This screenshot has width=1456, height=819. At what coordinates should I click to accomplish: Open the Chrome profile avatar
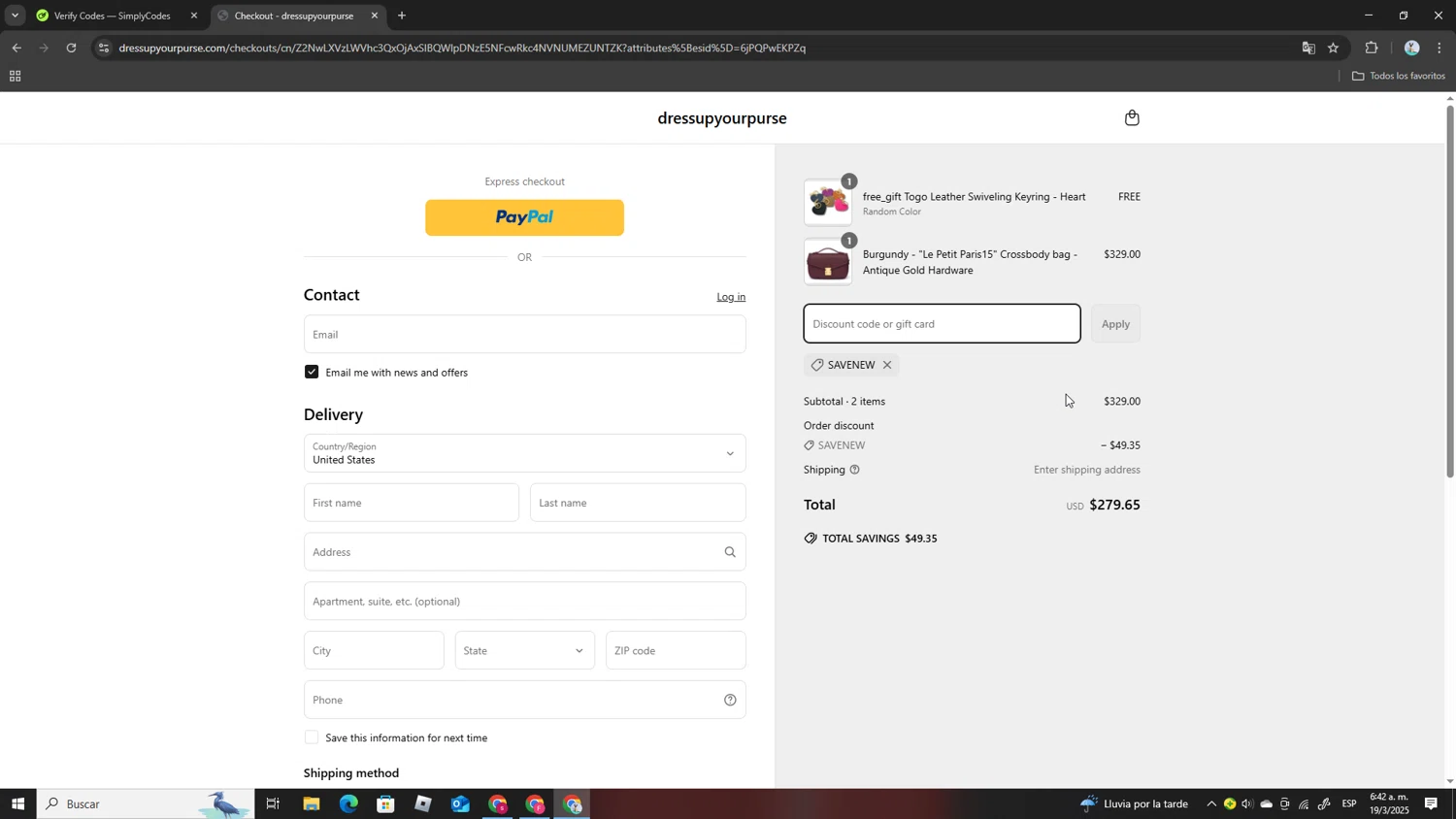(1411, 48)
